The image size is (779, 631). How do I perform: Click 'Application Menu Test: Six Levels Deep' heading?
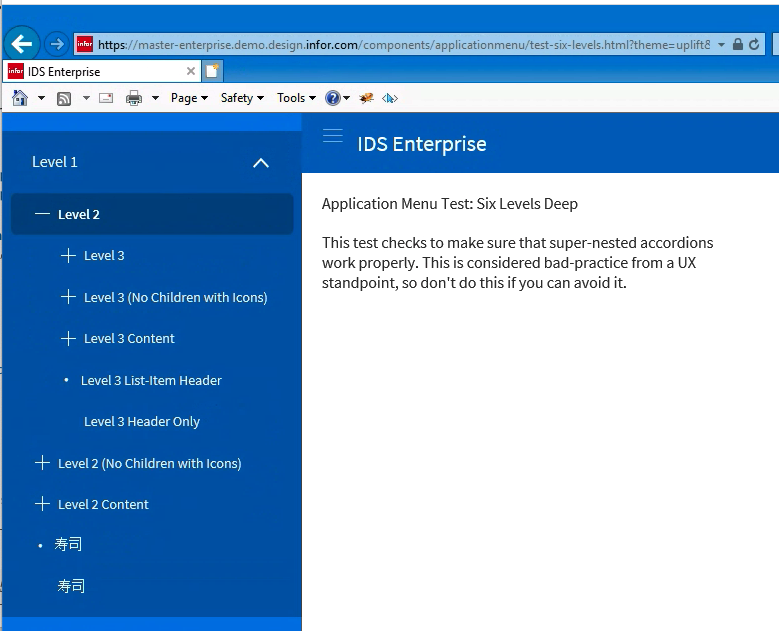pyautogui.click(x=450, y=204)
